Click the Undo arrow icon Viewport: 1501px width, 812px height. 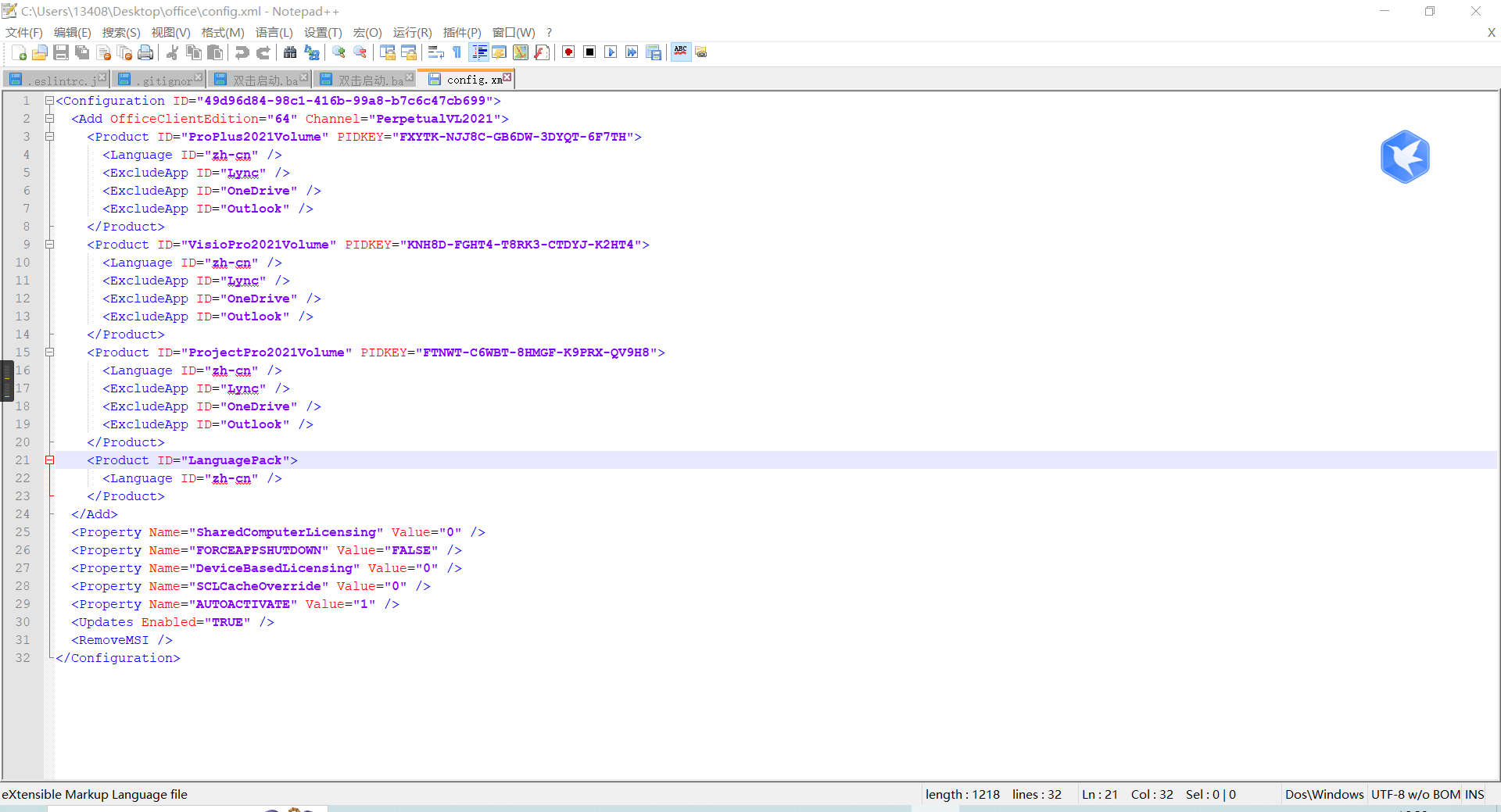point(242,52)
